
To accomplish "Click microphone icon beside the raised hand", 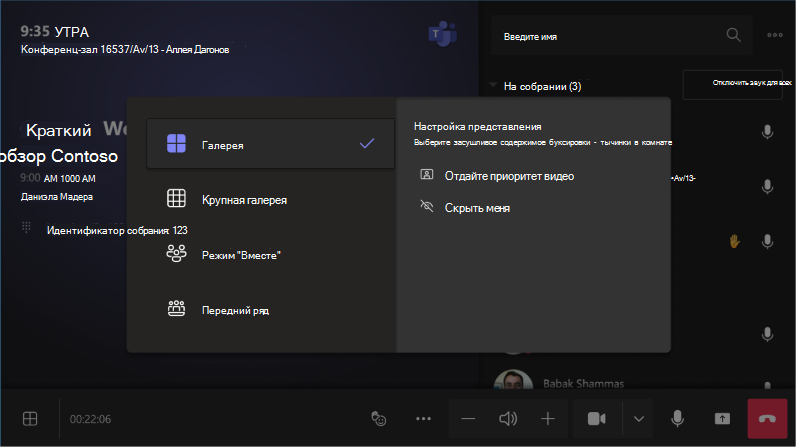I will (768, 242).
